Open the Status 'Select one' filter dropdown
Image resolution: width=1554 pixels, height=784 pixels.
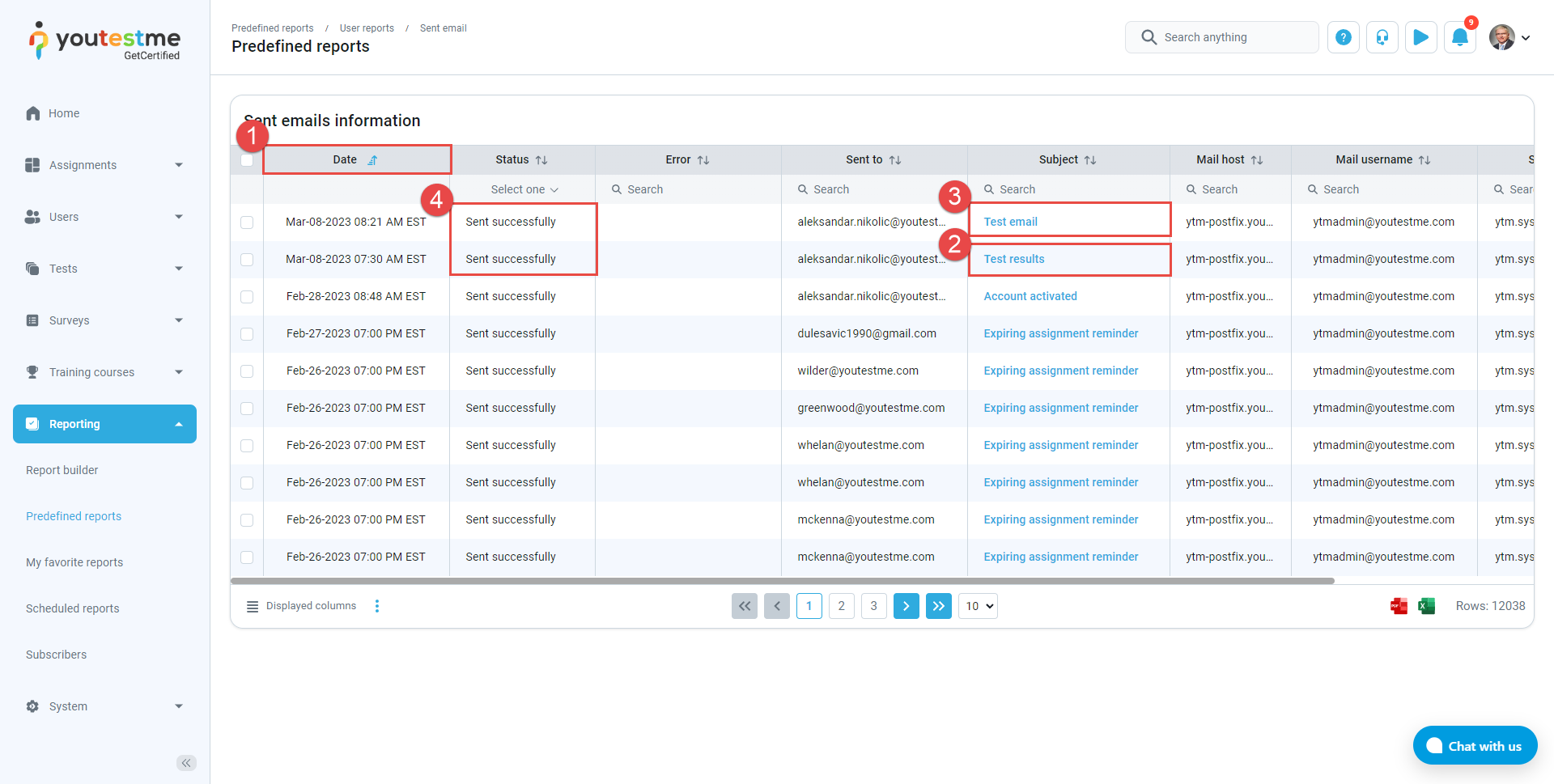pos(524,189)
